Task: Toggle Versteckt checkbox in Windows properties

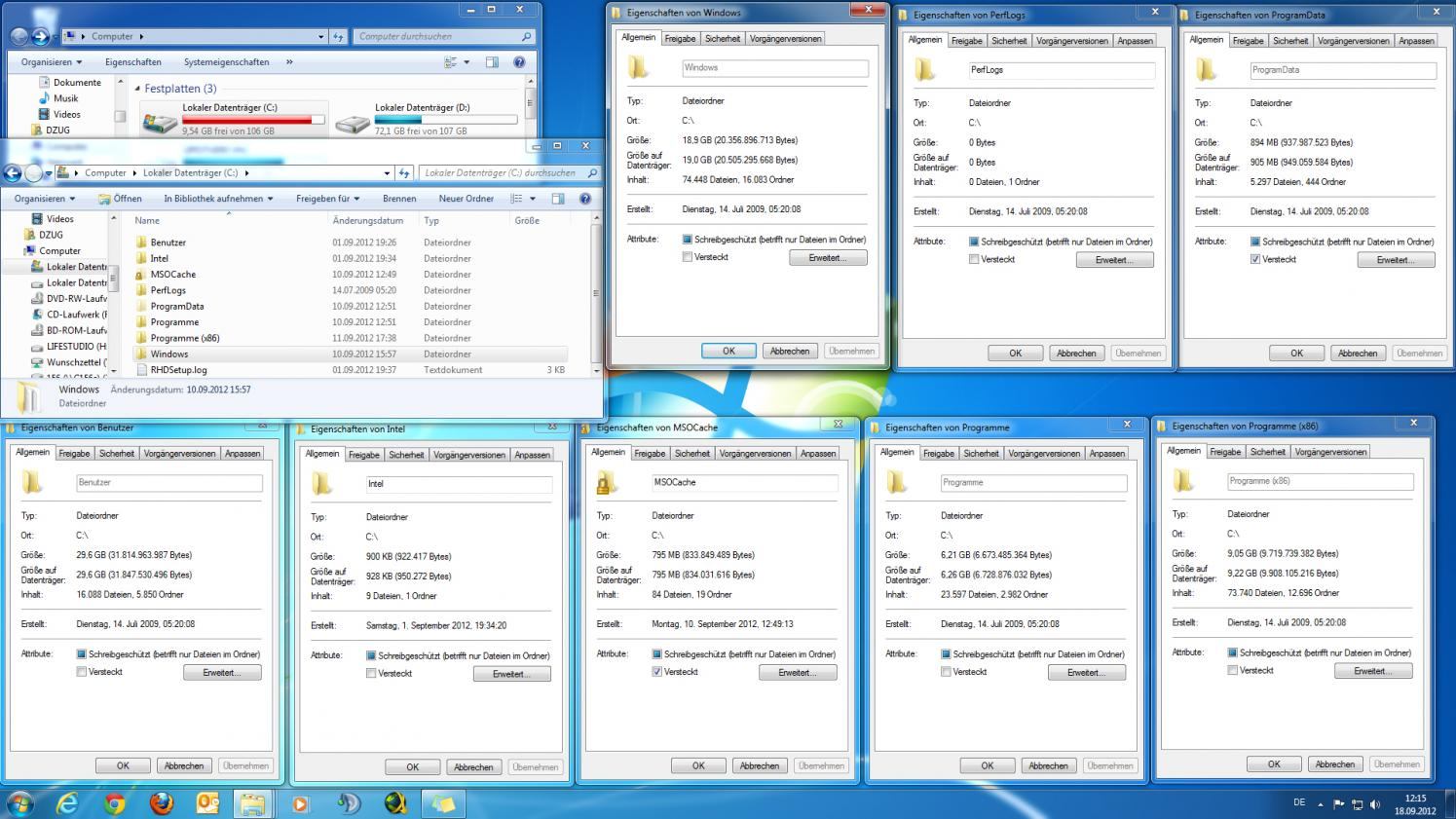Action: tap(688, 257)
